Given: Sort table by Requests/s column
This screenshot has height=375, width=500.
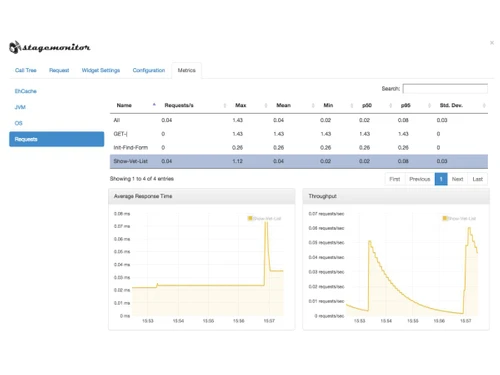Looking at the screenshot, I should [x=193, y=105].
